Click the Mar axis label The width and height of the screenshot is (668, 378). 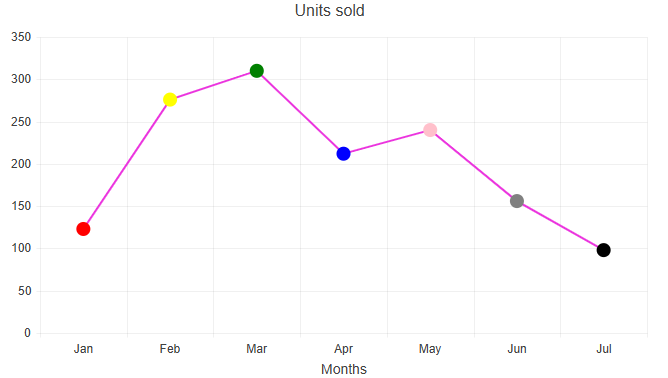(x=256, y=349)
